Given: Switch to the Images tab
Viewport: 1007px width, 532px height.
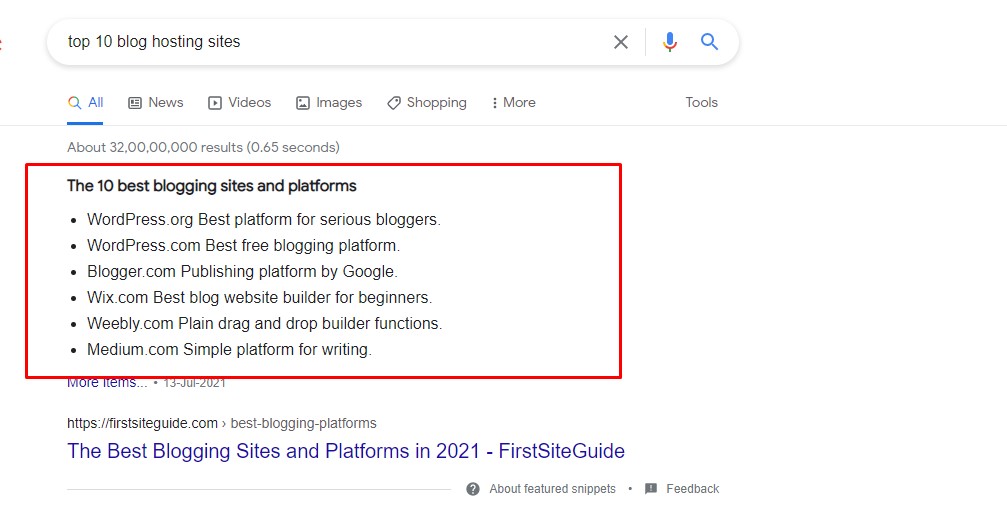Looking at the screenshot, I should click(329, 102).
